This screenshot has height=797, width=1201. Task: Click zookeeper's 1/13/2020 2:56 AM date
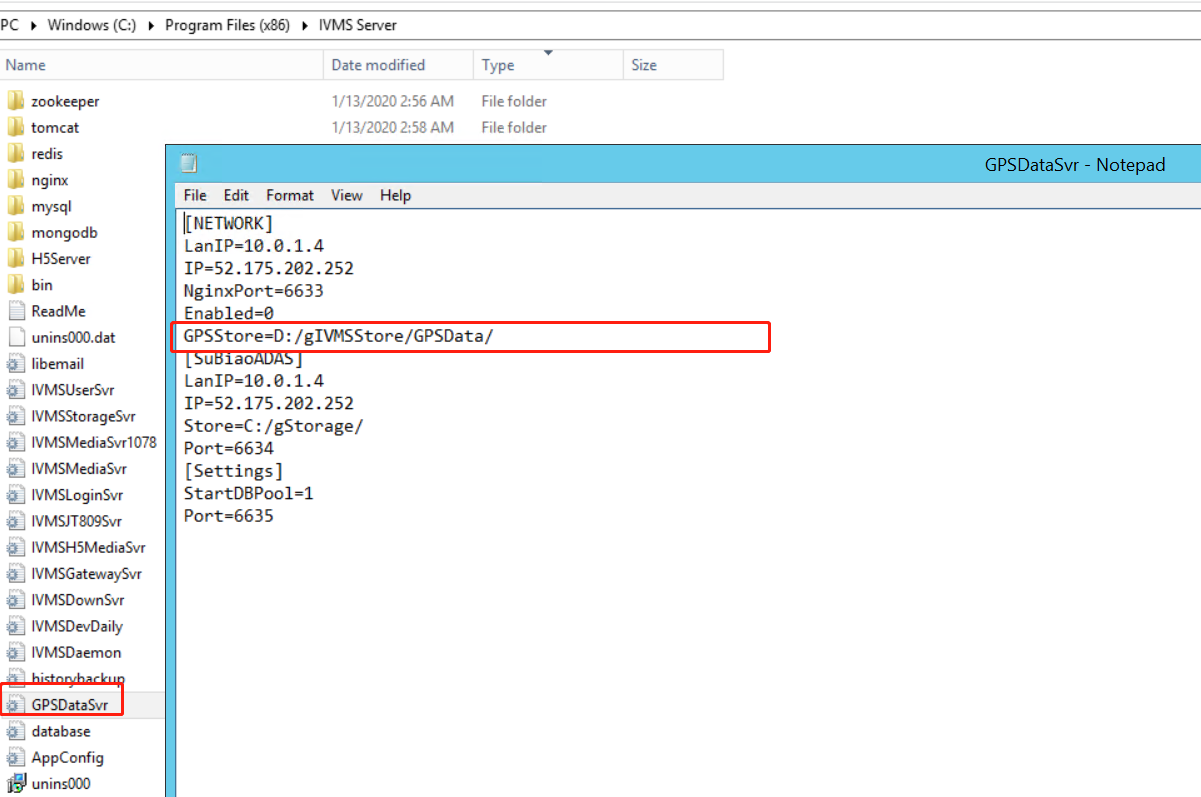coord(392,101)
